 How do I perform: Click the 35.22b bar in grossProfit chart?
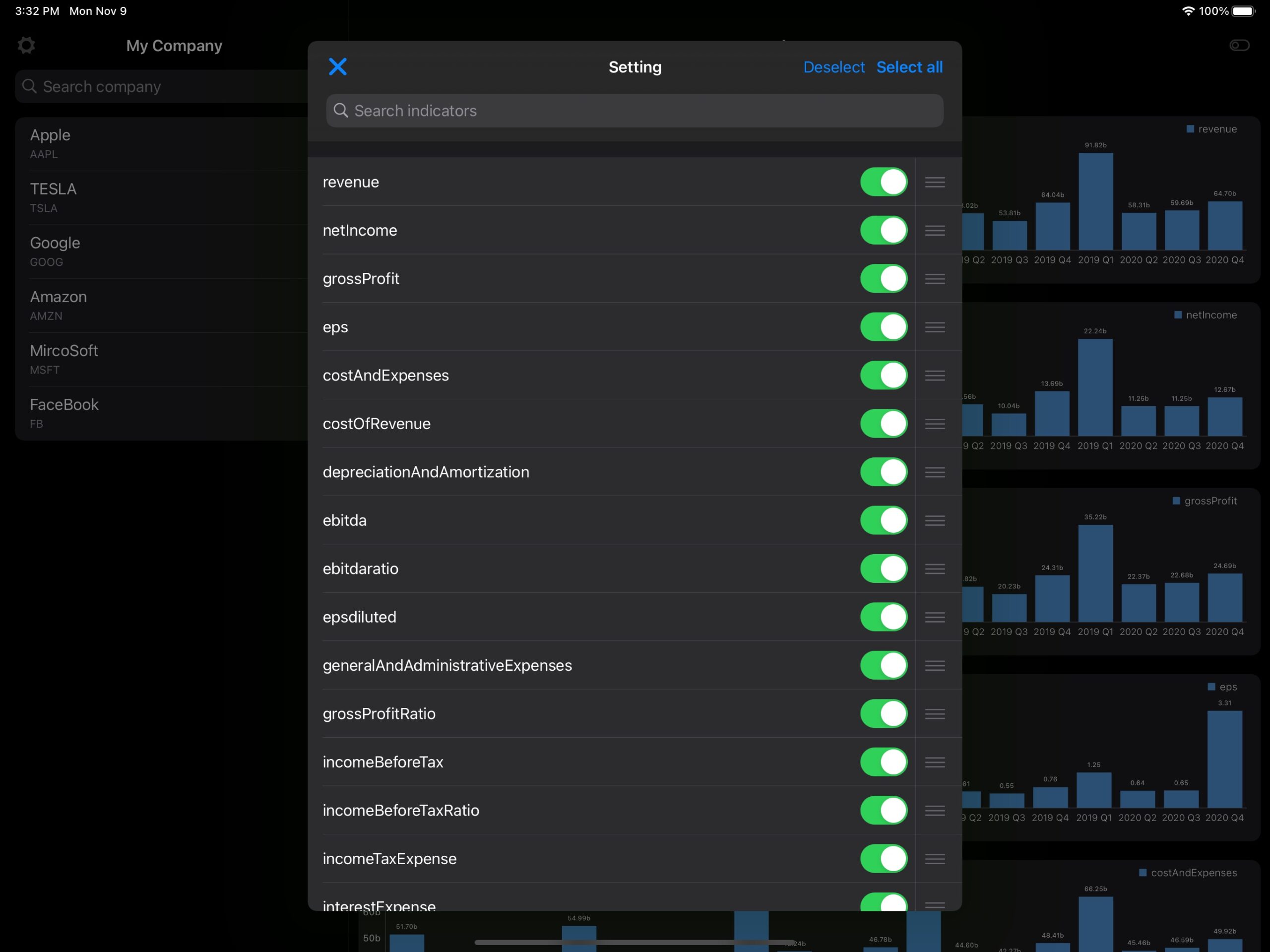(x=1095, y=573)
